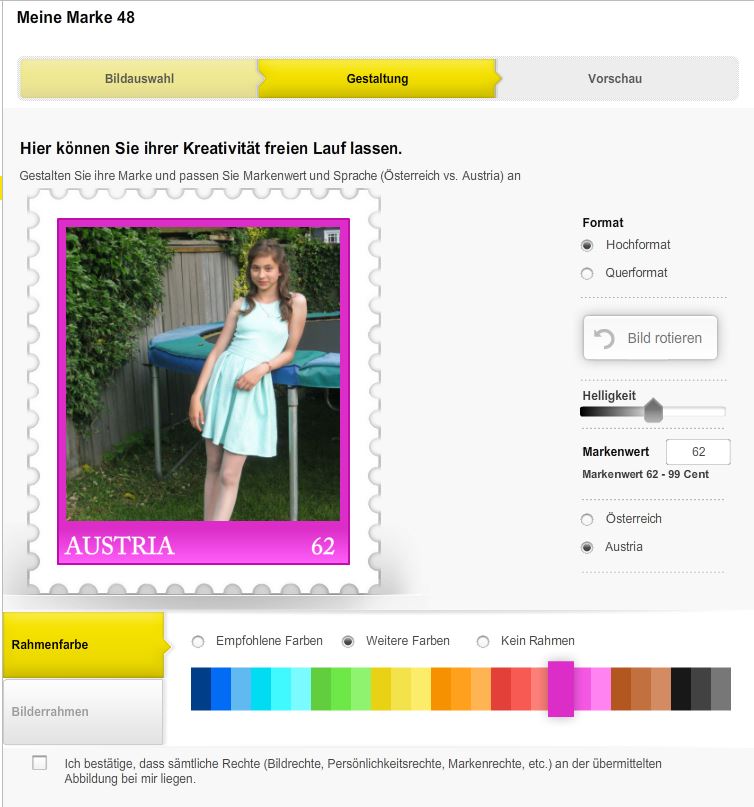Choose Österreich as stamp language
The image size is (754, 807).
[587, 519]
